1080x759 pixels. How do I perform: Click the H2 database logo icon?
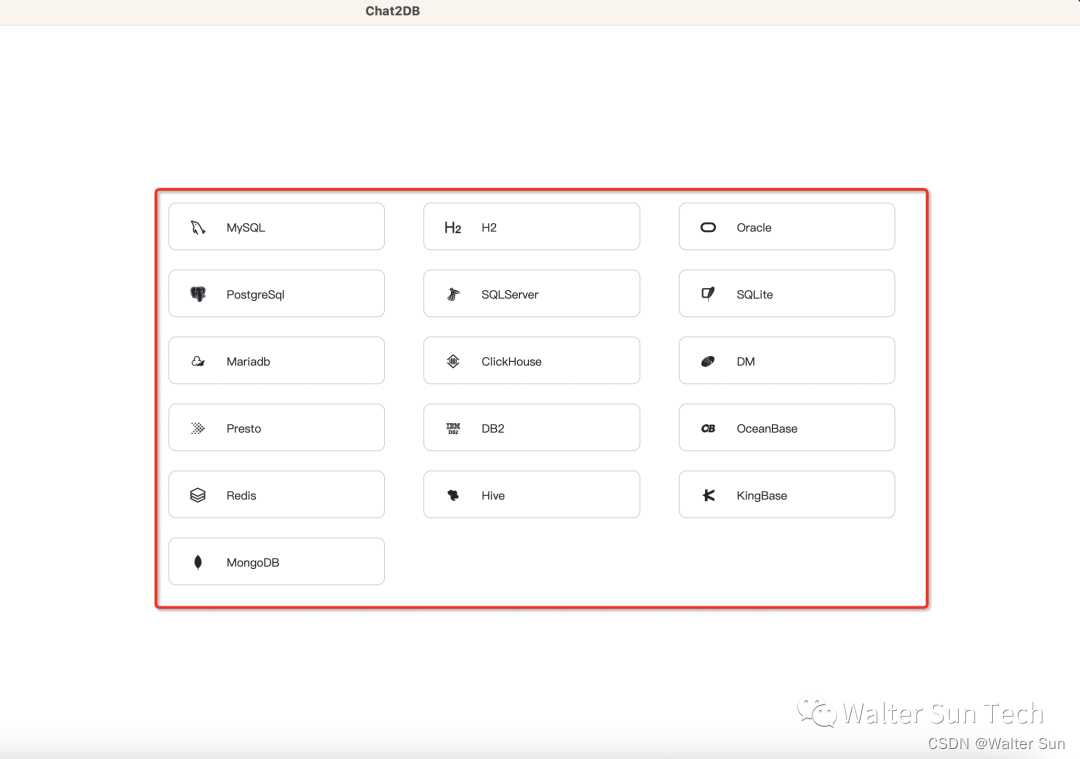453,228
